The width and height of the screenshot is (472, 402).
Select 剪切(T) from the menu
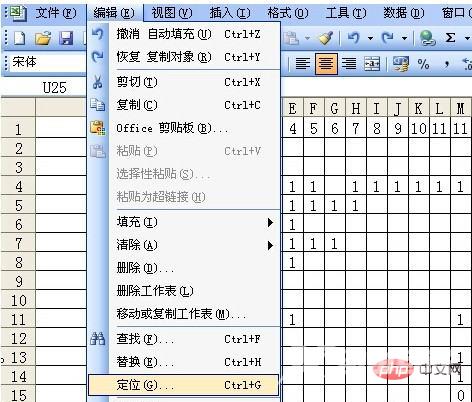(x=184, y=82)
